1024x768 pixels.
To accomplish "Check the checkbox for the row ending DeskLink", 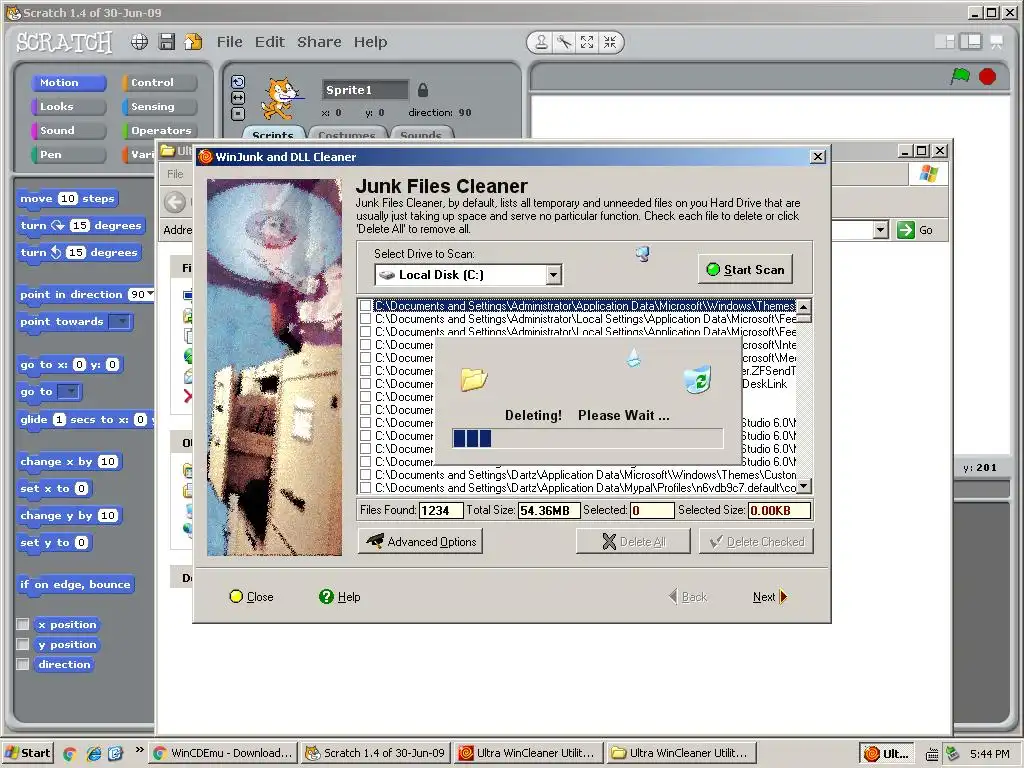I will click(x=366, y=384).
